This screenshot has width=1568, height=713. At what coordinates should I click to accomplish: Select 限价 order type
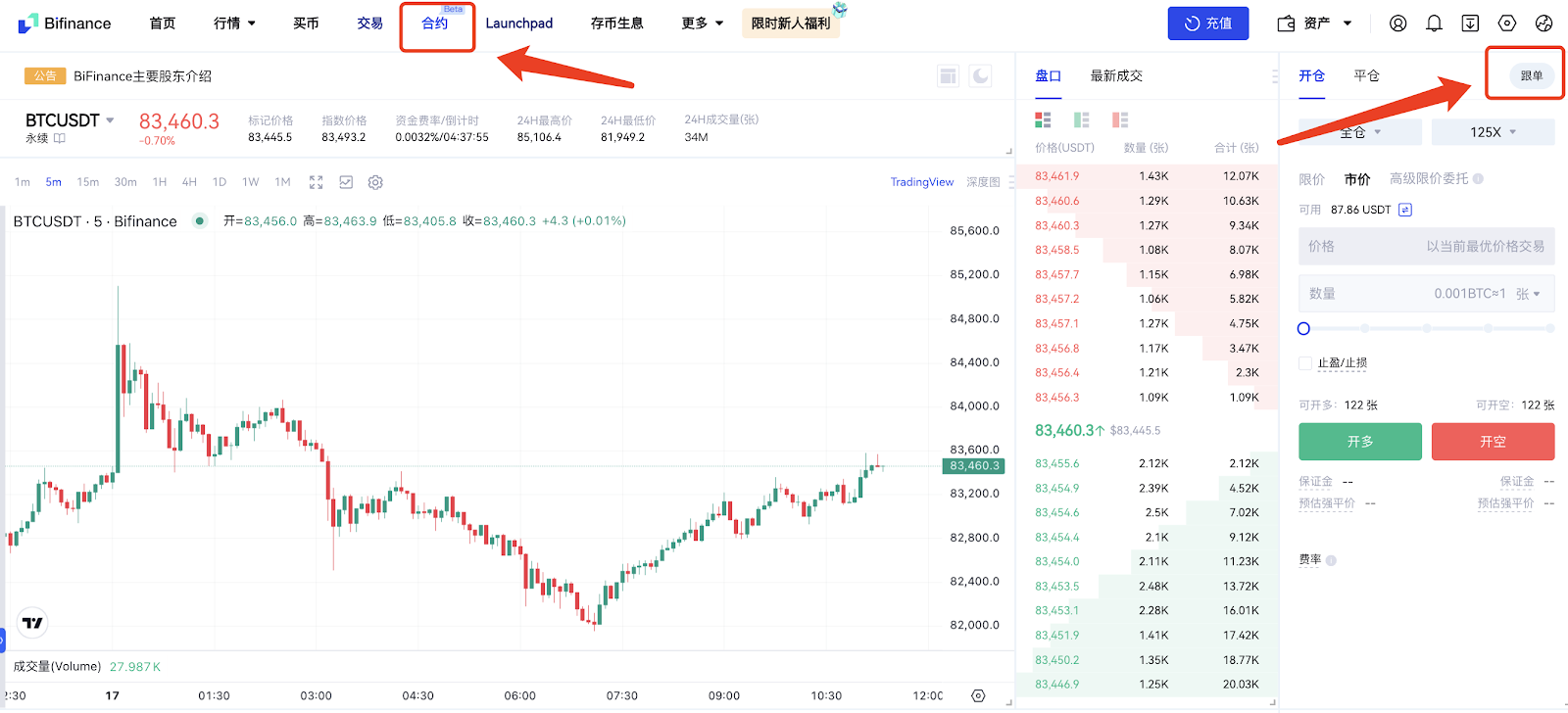click(x=1311, y=179)
